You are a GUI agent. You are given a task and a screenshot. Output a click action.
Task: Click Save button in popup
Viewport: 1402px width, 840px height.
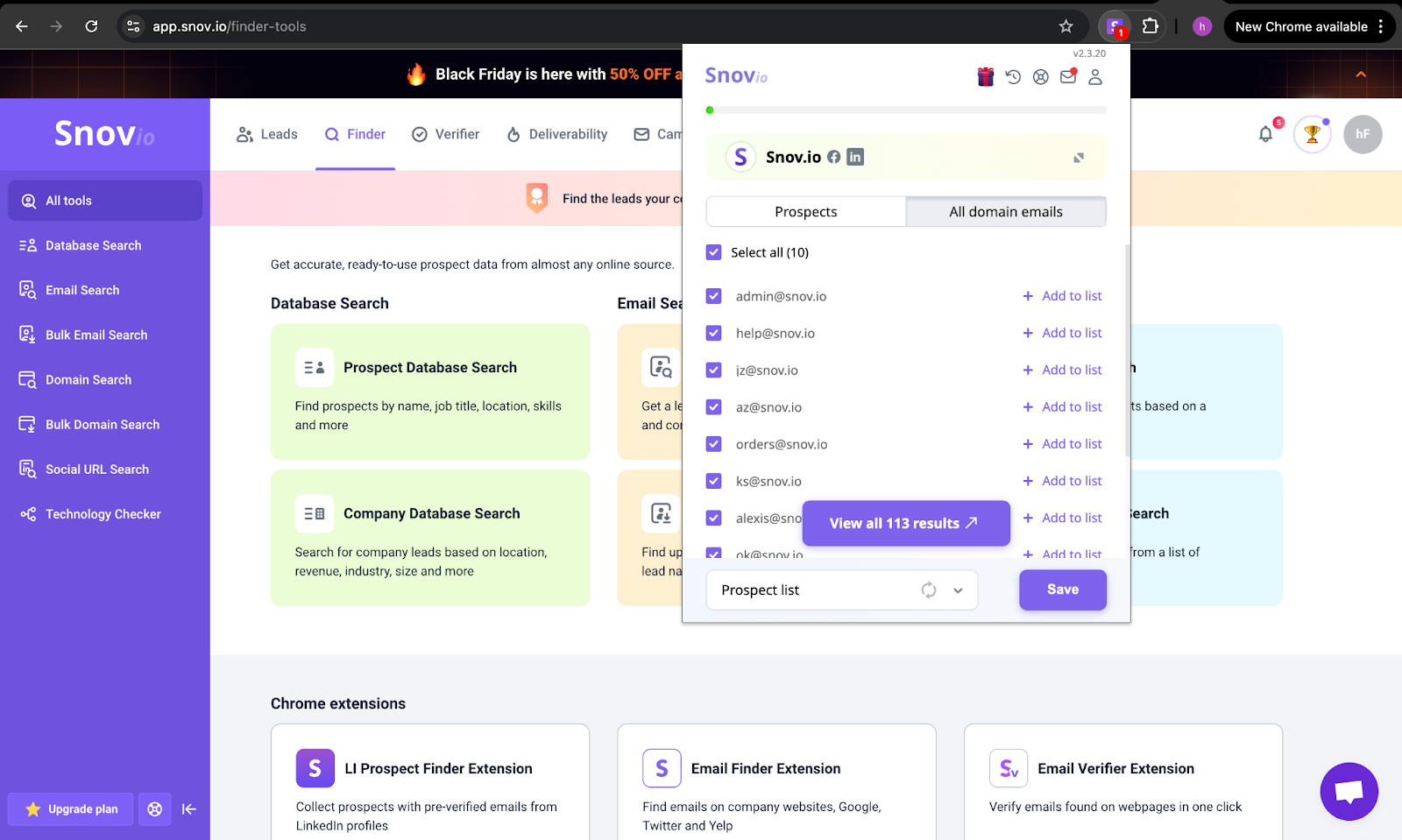pyautogui.click(x=1063, y=589)
